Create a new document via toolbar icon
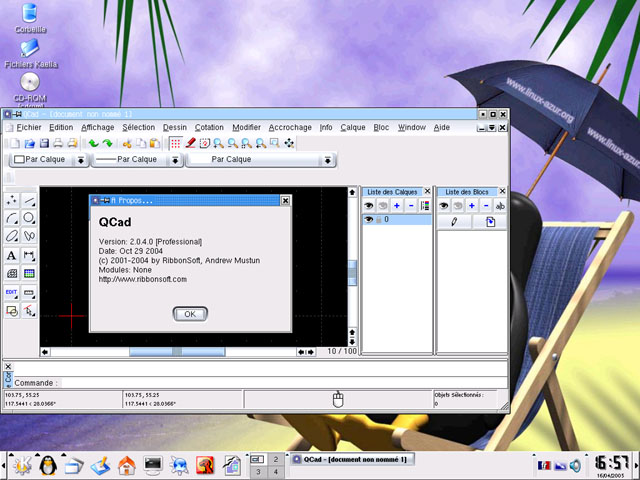 click(x=15, y=143)
